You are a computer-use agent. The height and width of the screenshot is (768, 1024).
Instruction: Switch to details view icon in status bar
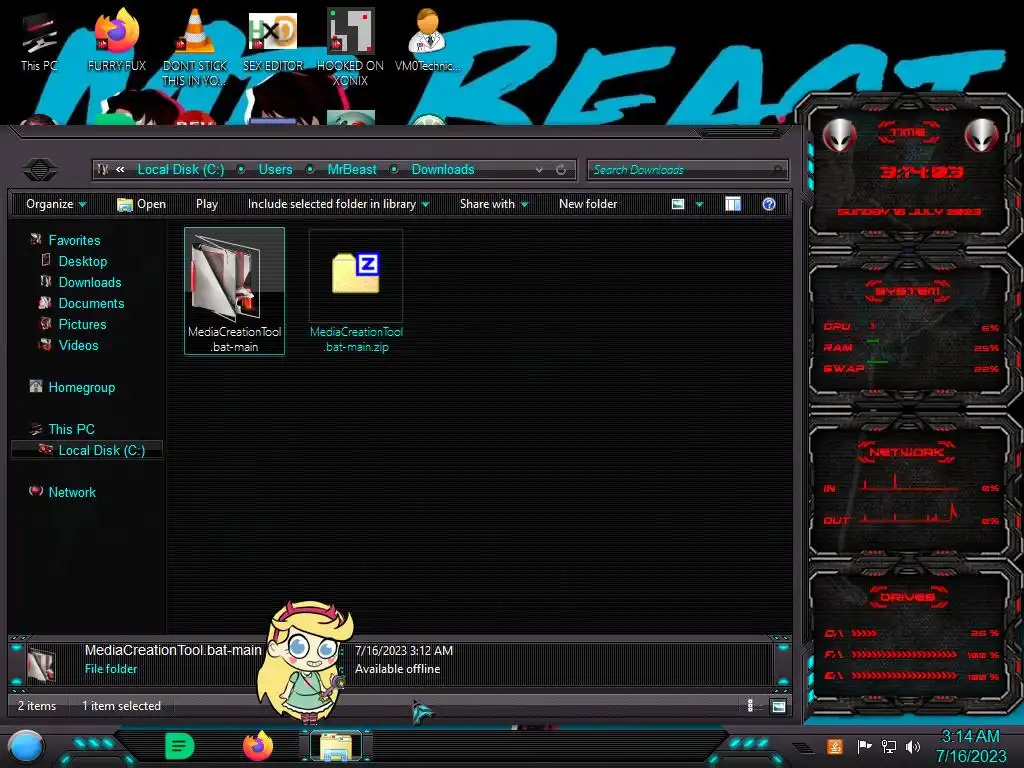click(750, 706)
